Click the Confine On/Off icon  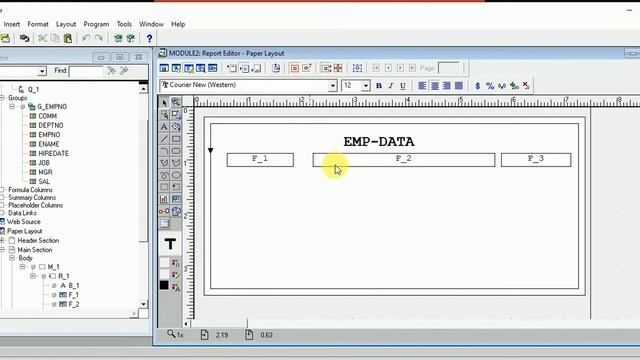coord(295,68)
